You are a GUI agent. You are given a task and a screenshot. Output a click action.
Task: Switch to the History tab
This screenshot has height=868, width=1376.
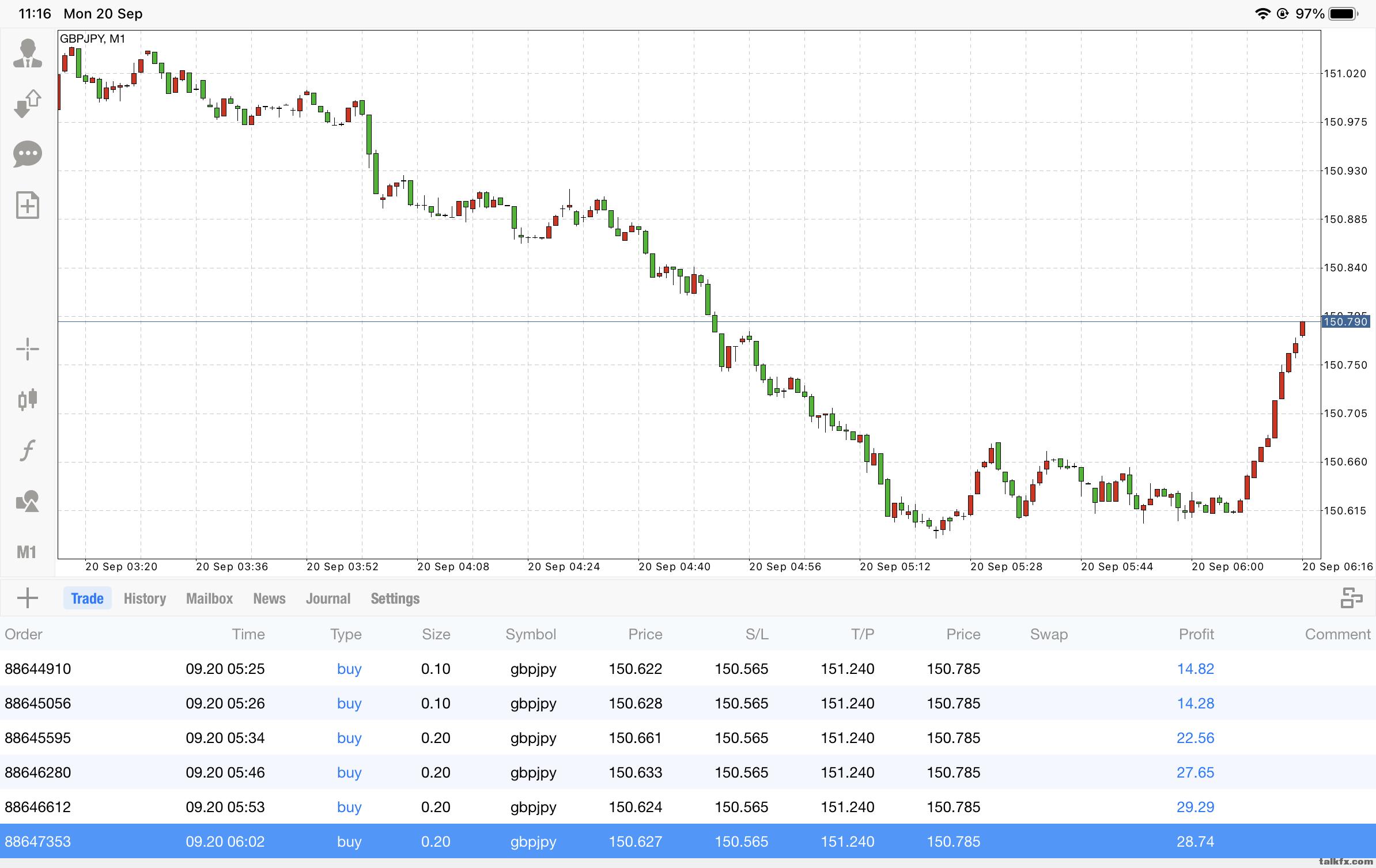tap(145, 598)
